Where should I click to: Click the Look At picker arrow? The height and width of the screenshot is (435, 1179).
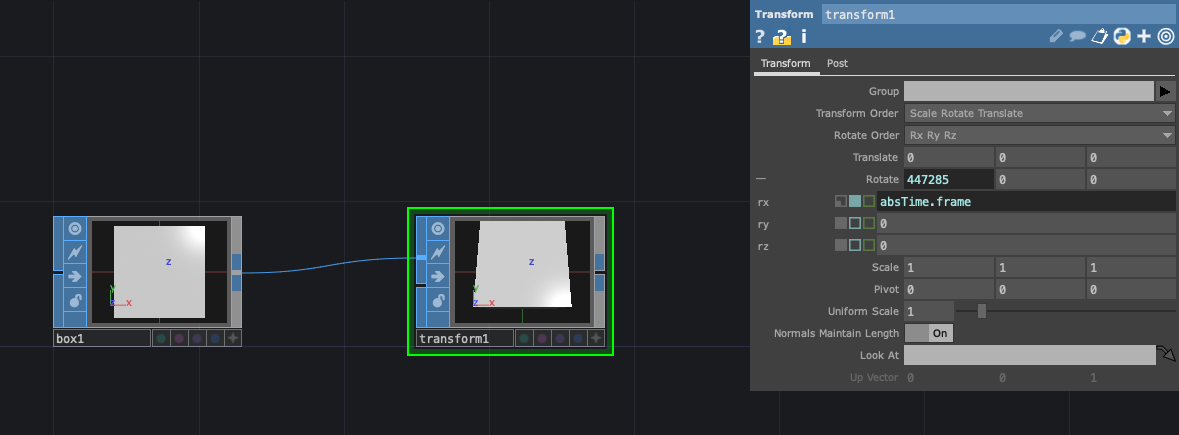[1166, 355]
